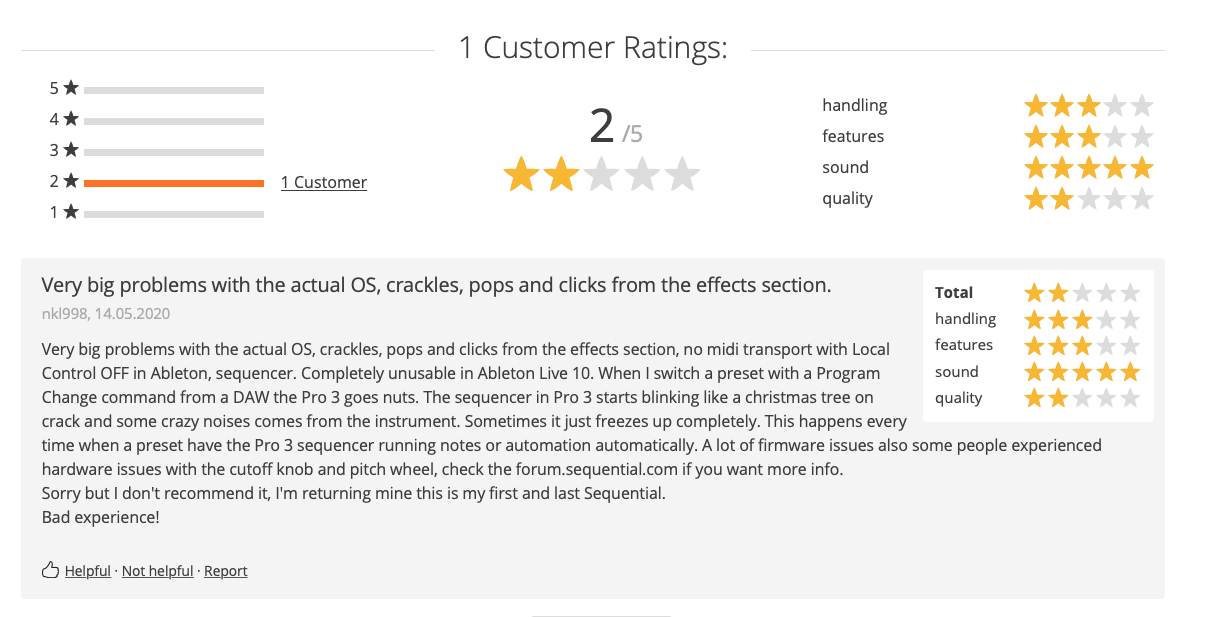This screenshot has width=1209, height=617.
Task: Click the 1 star rating row icon
Action: [71, 212]
